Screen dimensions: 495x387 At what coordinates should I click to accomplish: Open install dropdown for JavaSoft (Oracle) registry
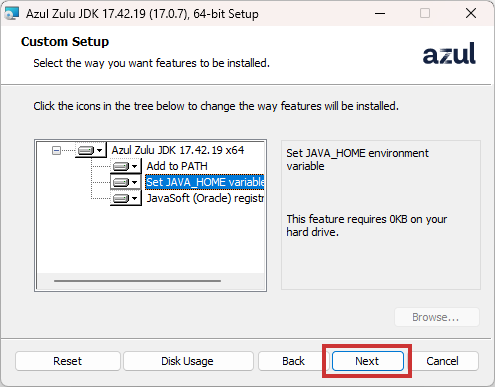[x=126, y=198]
